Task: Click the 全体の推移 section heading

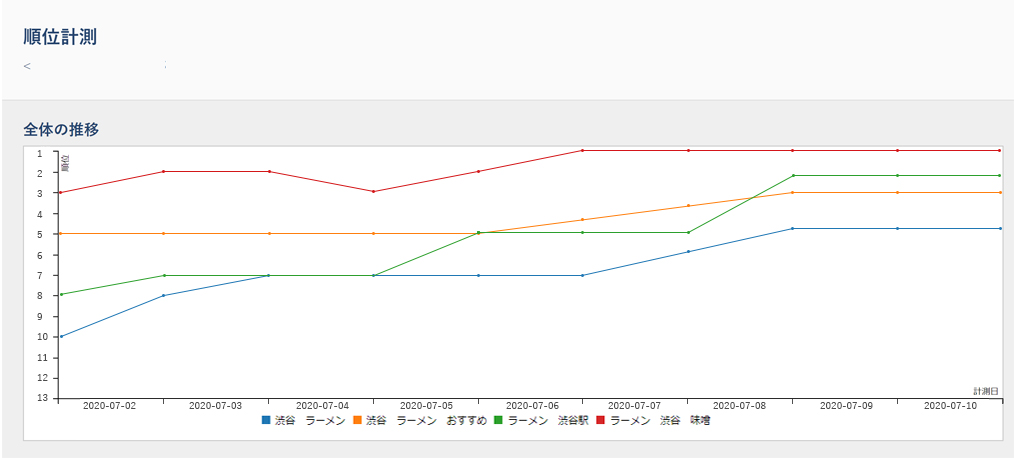Action: click(x=61, y=129)
